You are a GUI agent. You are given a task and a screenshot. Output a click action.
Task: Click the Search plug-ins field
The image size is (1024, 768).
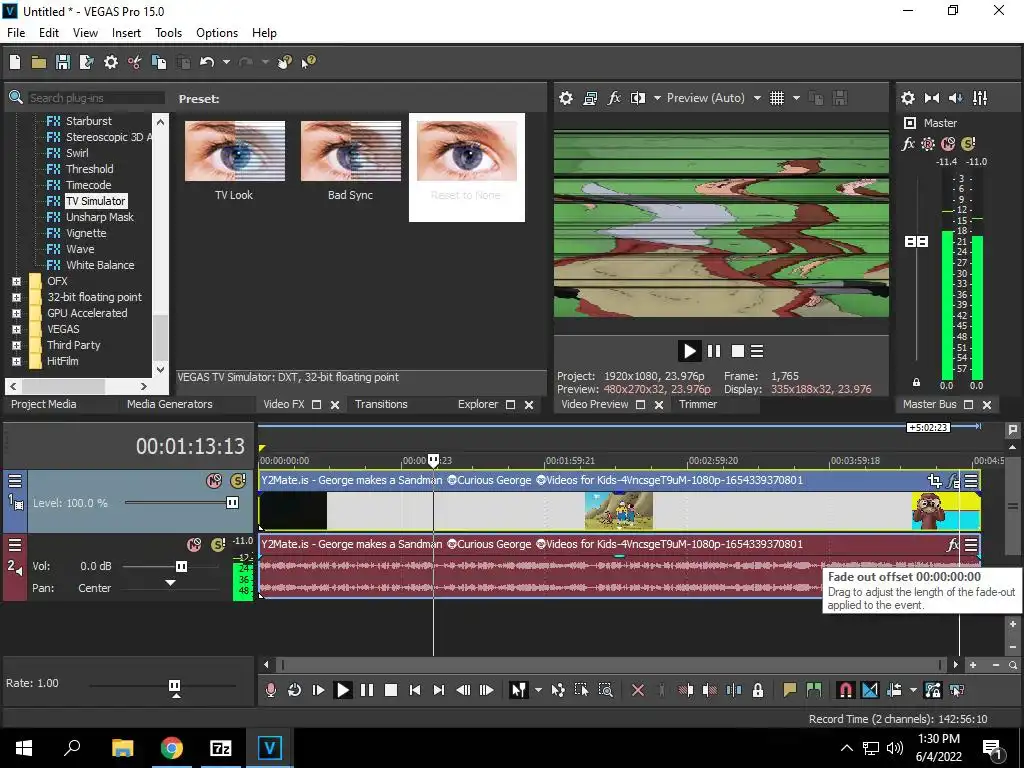(x=96, y=98)
